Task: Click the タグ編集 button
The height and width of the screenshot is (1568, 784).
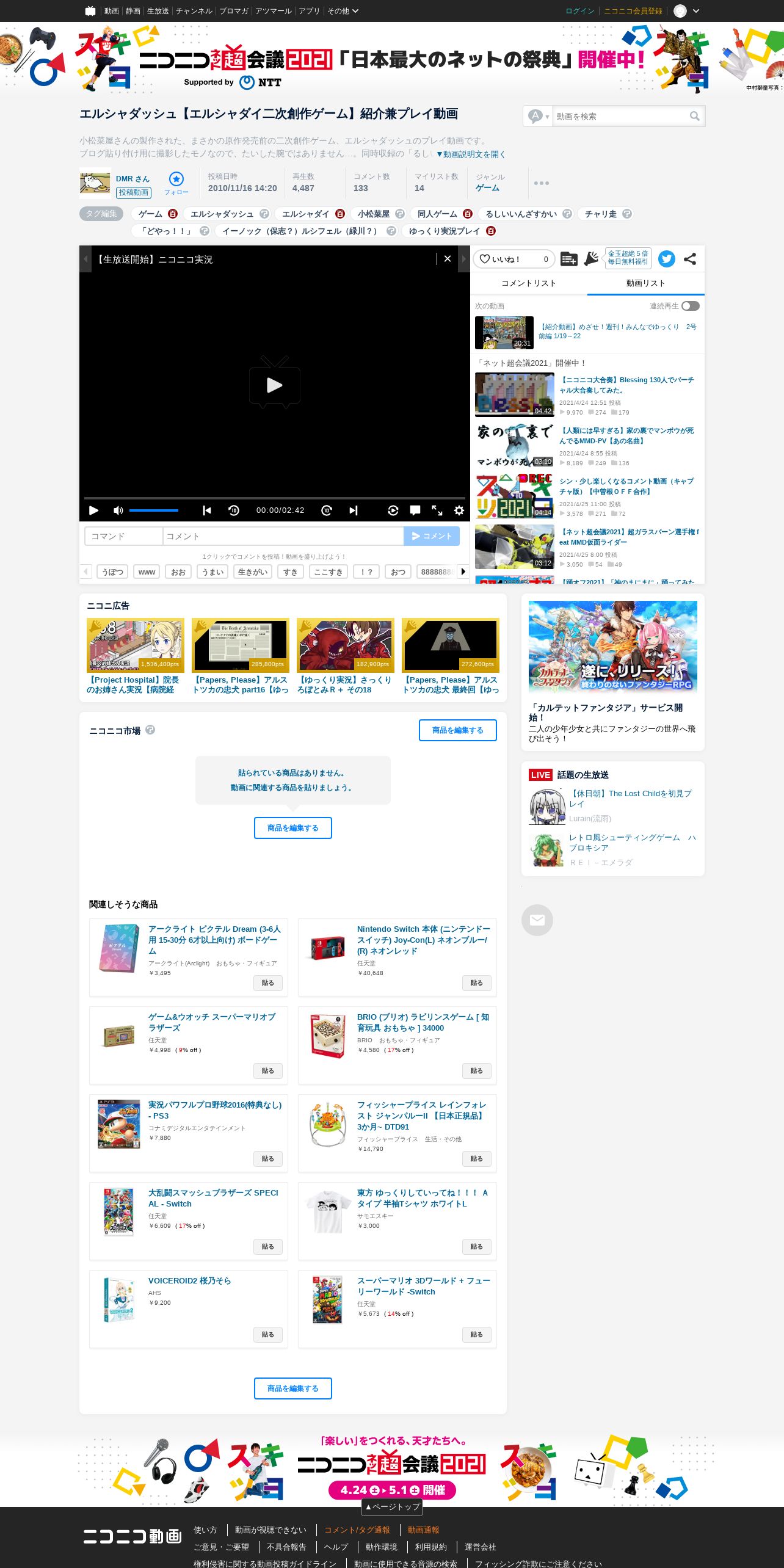Action: pyautogui.click(x=101, y=214)
